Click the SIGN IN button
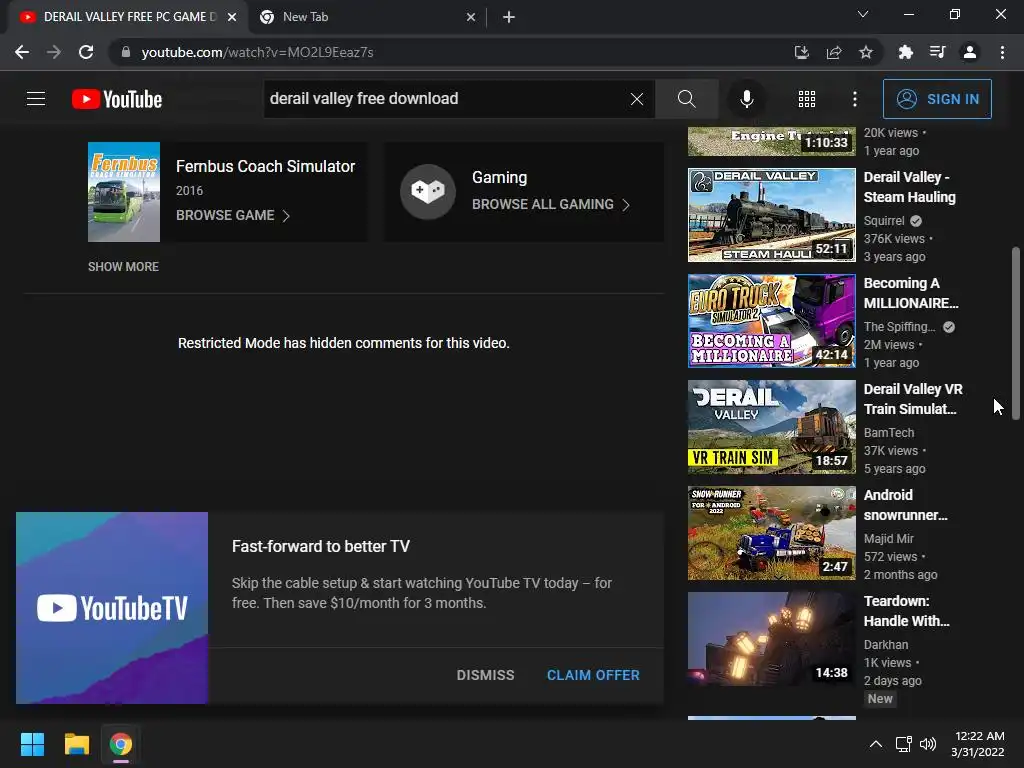1024x768 pixels. click(x=937, y=99)
